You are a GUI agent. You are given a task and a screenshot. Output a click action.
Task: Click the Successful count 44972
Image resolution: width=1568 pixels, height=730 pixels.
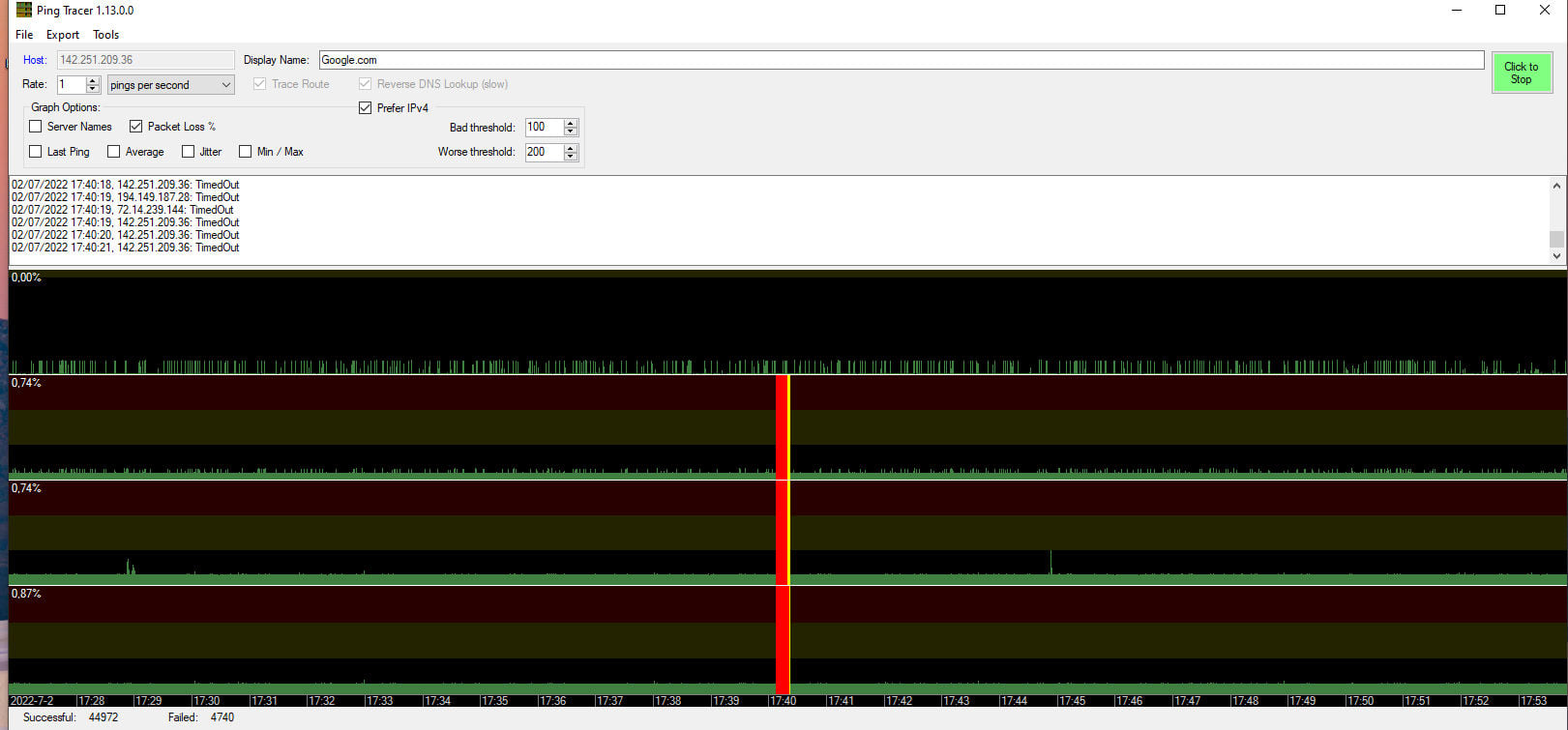(x=104, y=717)
